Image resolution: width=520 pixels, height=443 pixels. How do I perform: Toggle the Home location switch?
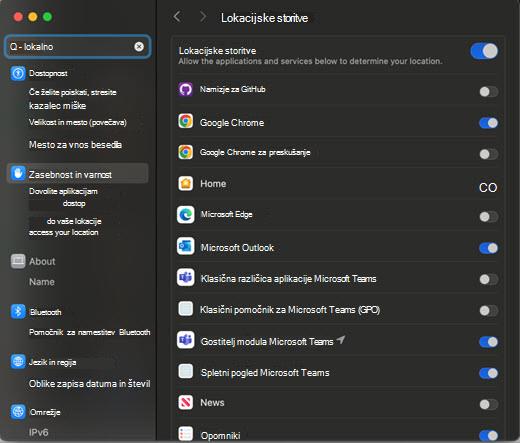pyautogui.click(x=488, y=188)
